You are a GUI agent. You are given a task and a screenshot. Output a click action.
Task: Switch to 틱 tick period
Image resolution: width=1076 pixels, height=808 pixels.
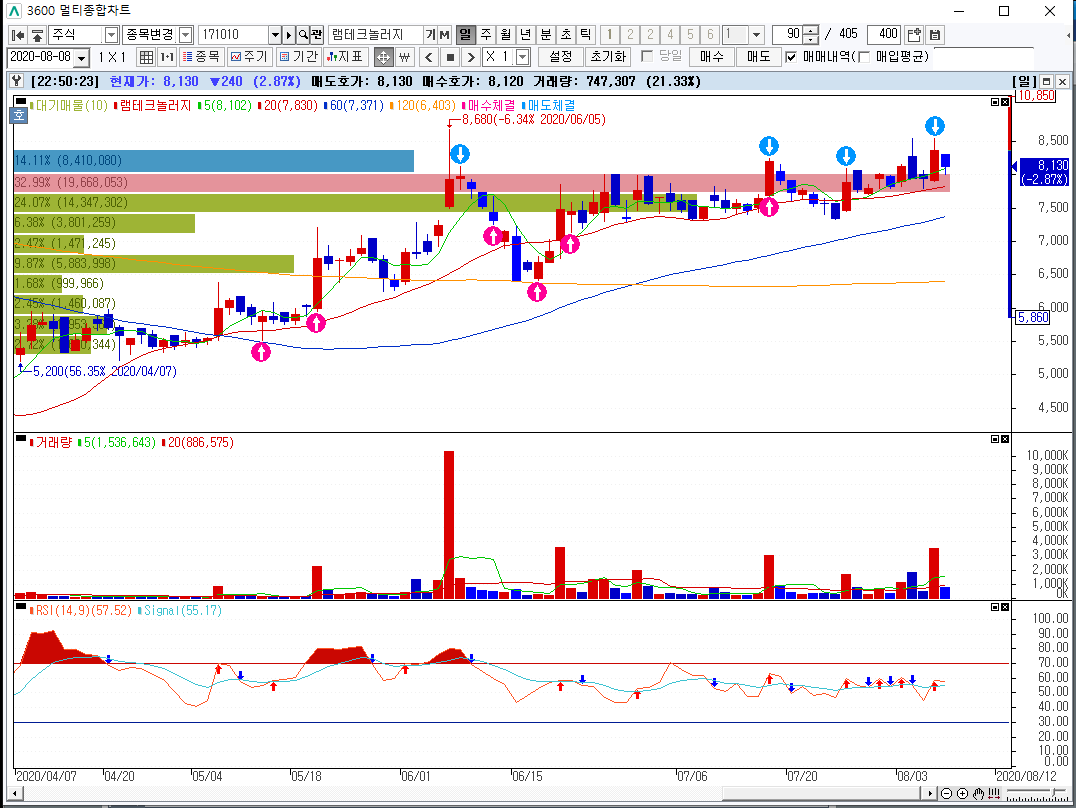click(585, 34)
